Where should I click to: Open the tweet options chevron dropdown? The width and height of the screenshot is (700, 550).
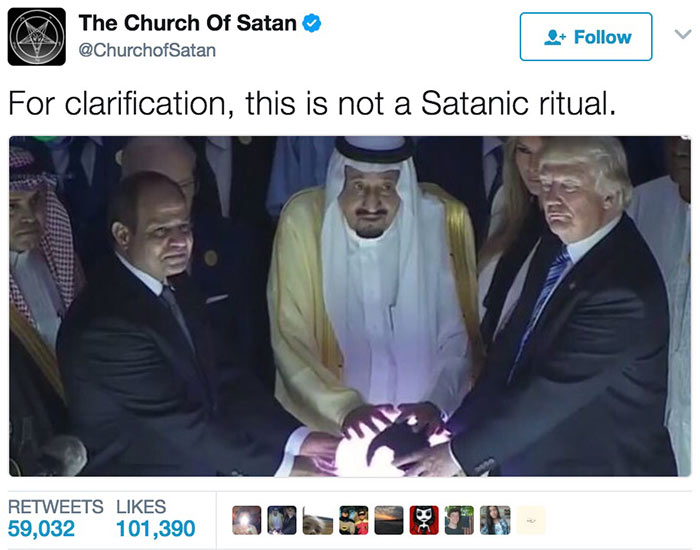coord(683,34)
